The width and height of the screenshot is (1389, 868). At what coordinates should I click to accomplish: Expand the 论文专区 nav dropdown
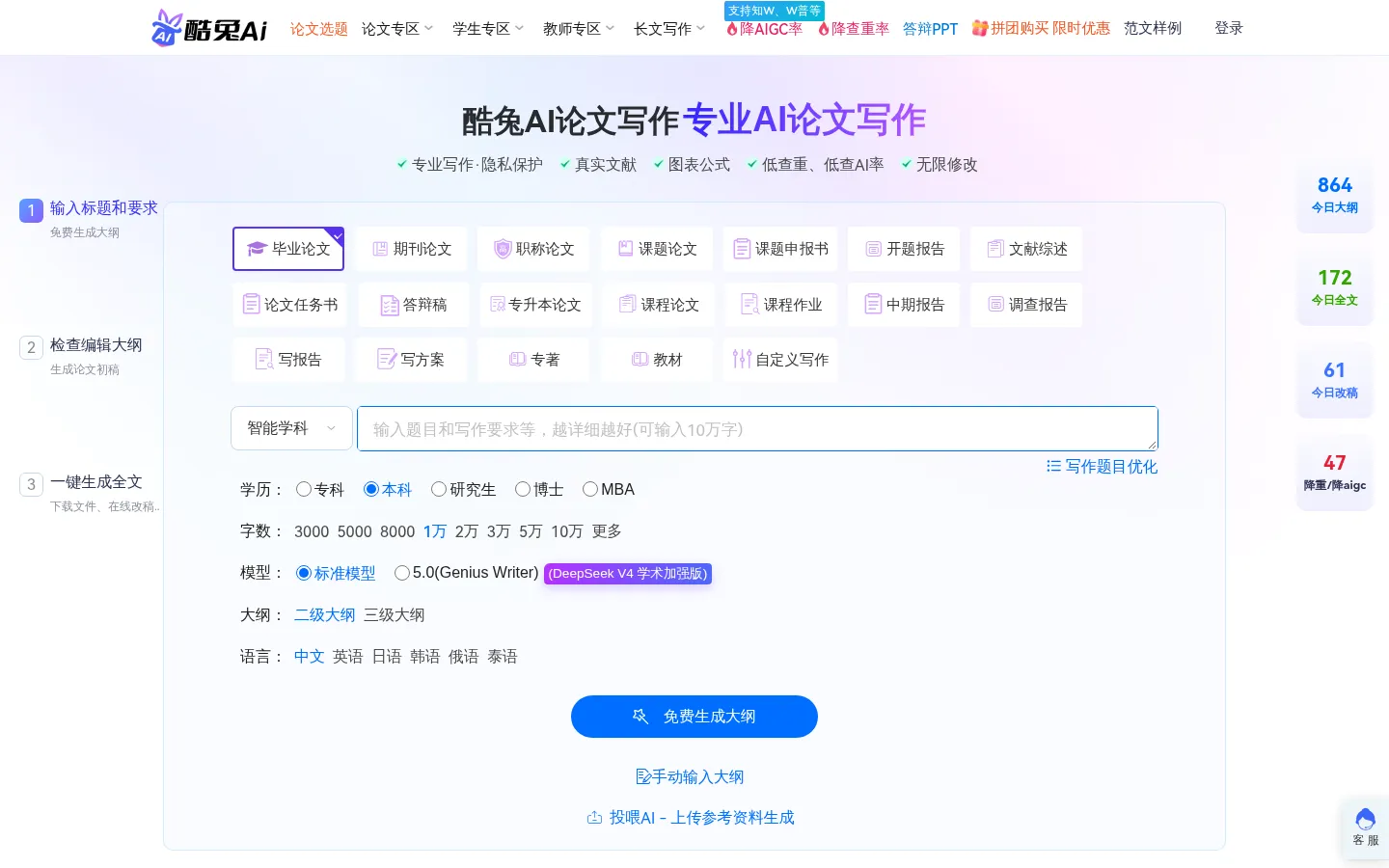[397, 29]
